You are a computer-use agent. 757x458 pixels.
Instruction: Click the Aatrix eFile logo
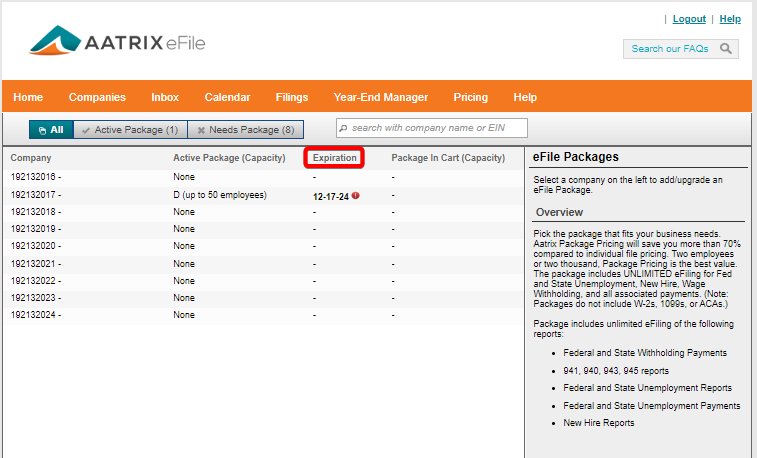point(117,41)
